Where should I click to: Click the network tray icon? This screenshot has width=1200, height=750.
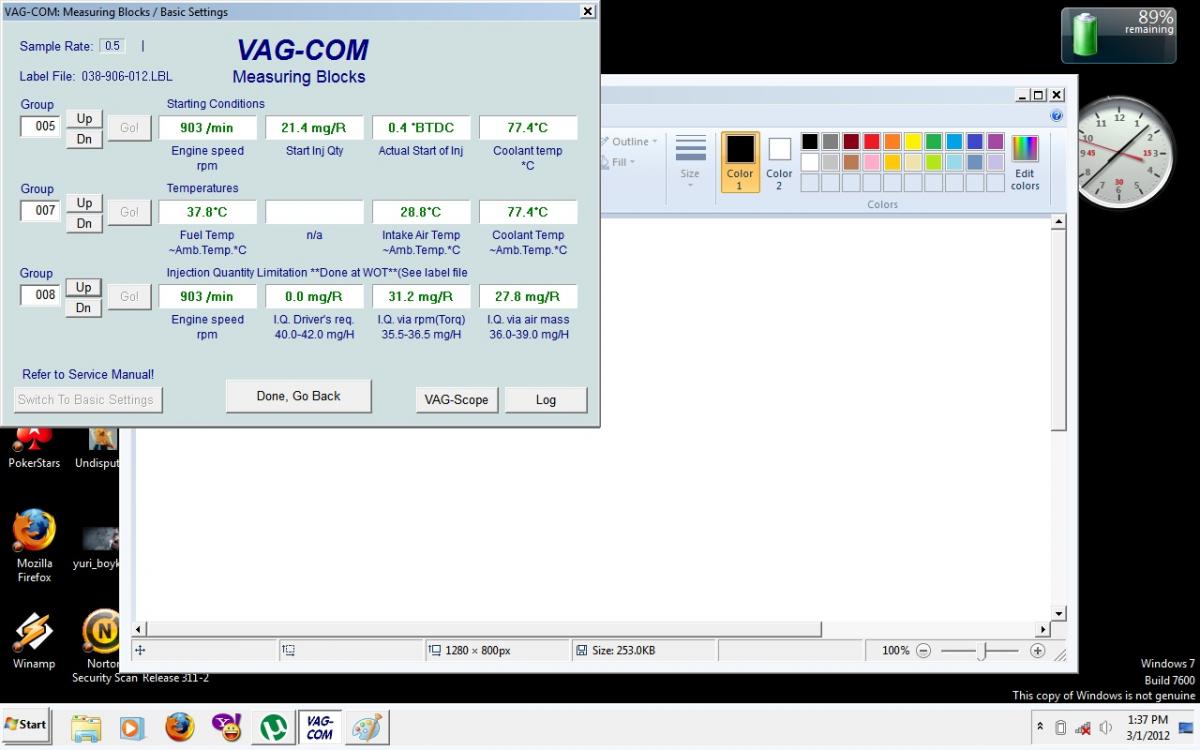coord(1083,728)
